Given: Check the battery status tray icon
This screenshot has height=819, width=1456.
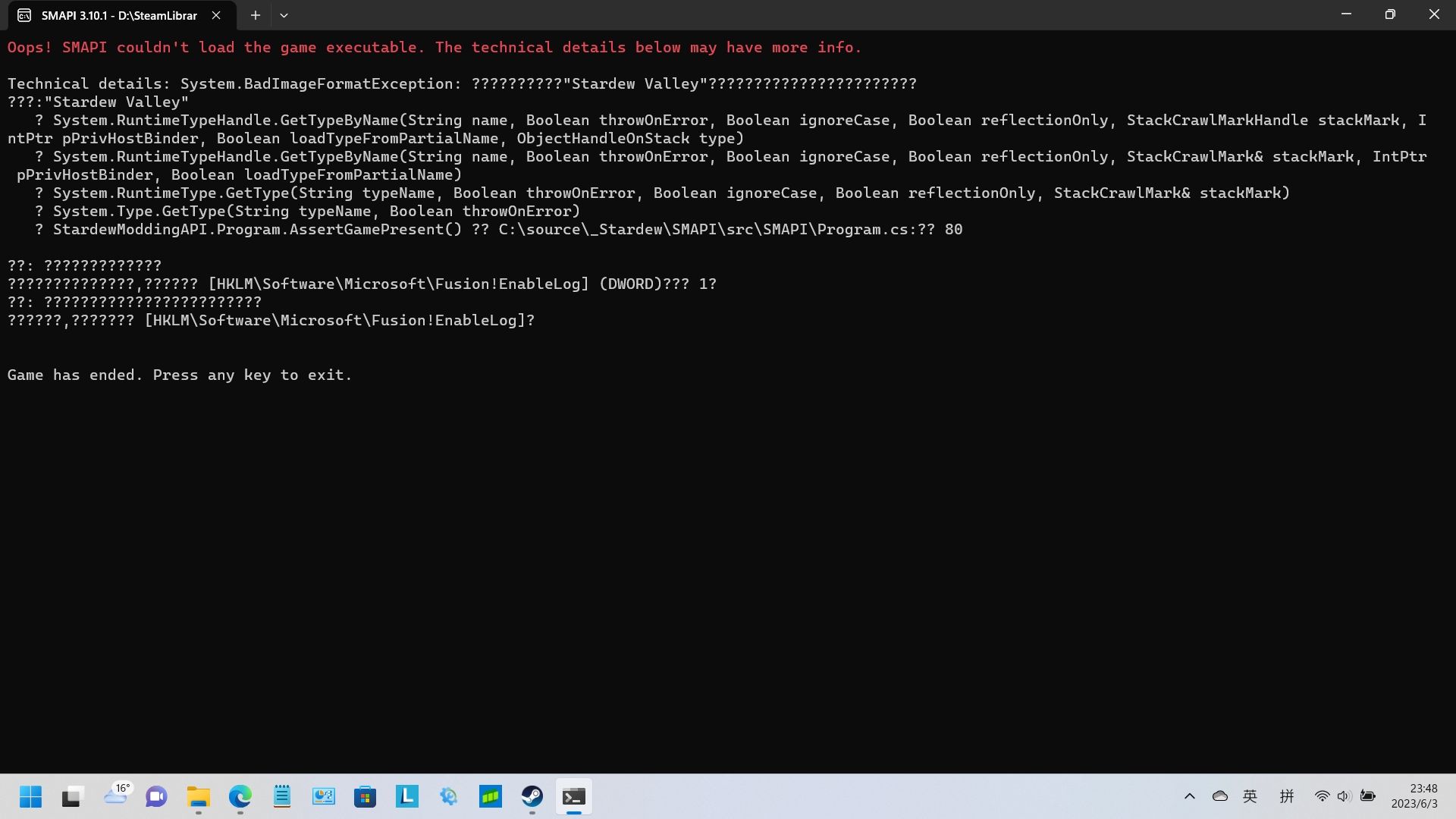Looking at the screenshot, I should [1368, 796].
